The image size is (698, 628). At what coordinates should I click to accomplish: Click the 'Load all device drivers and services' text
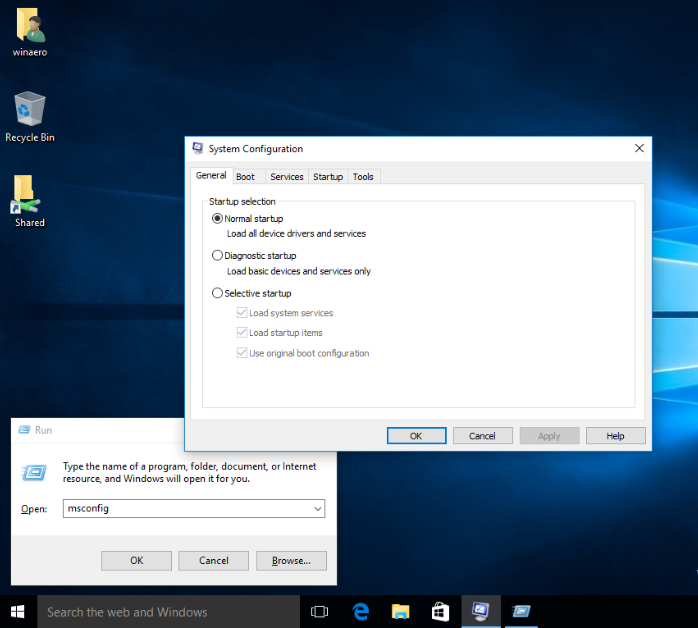click(296, 234)
